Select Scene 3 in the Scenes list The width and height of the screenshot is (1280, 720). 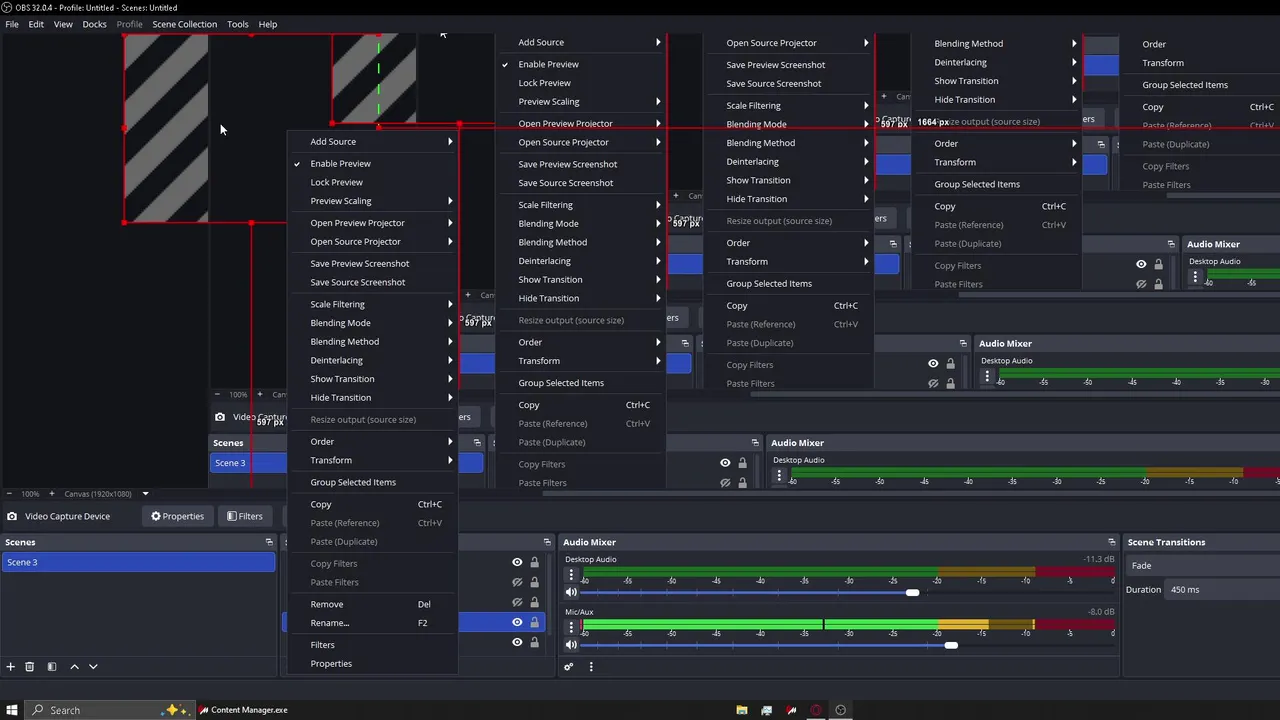pyautogui.click(x=138, y=563)
